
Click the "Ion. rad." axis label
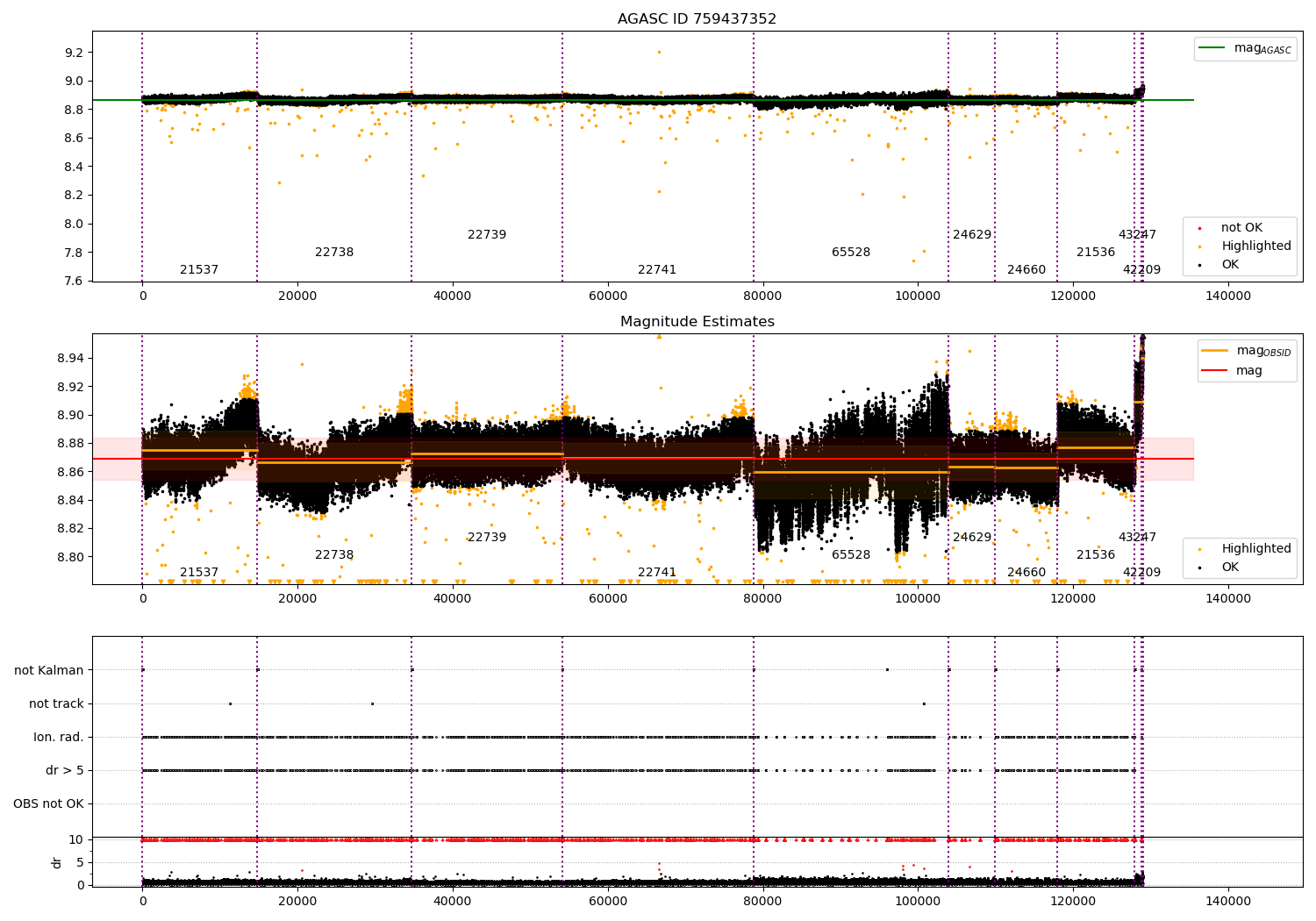[59, 737]
